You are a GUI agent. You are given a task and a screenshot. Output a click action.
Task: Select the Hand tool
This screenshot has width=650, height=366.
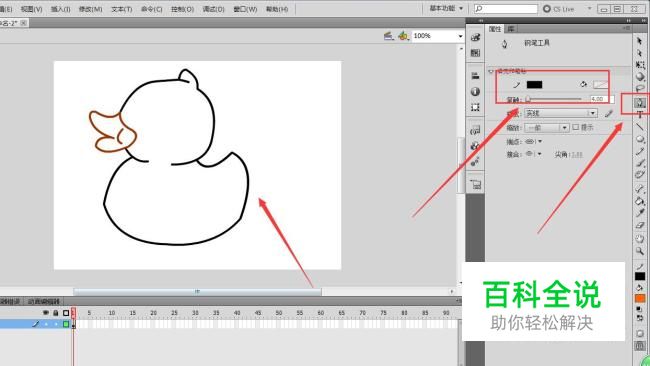(x=640, y=239)
